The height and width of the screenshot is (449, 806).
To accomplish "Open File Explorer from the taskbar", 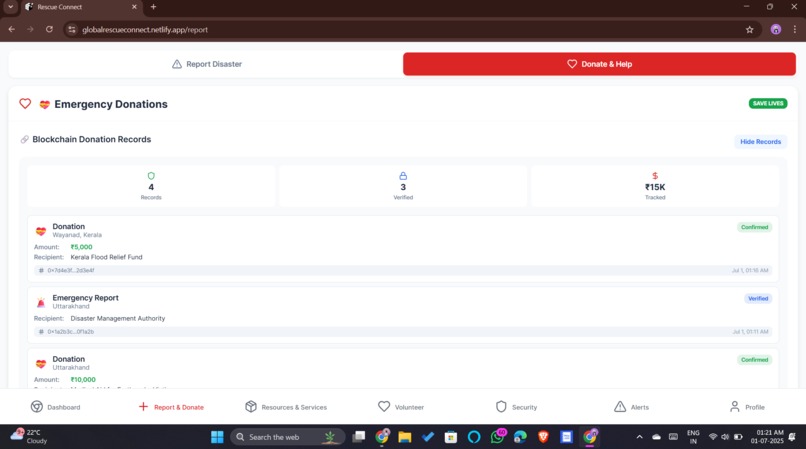I will [x=405, y=437].
